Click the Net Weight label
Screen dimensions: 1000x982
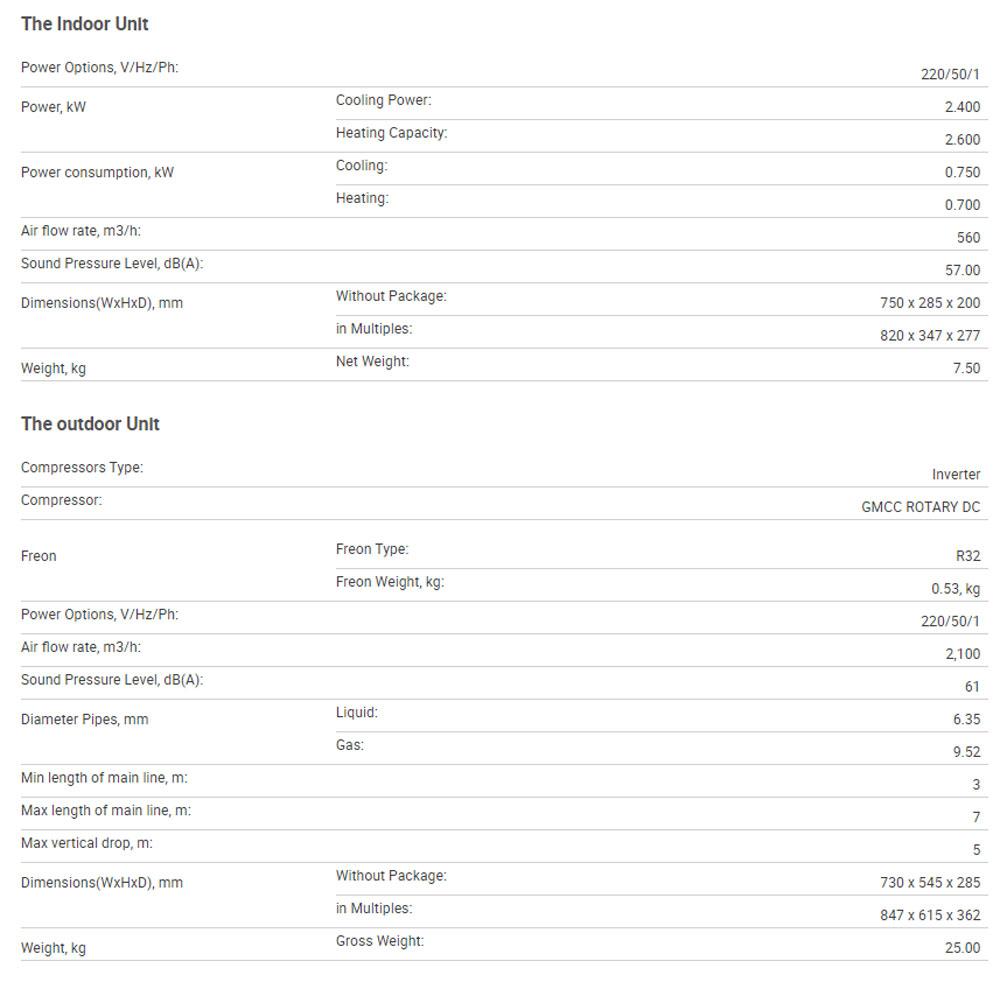(372, 361)
